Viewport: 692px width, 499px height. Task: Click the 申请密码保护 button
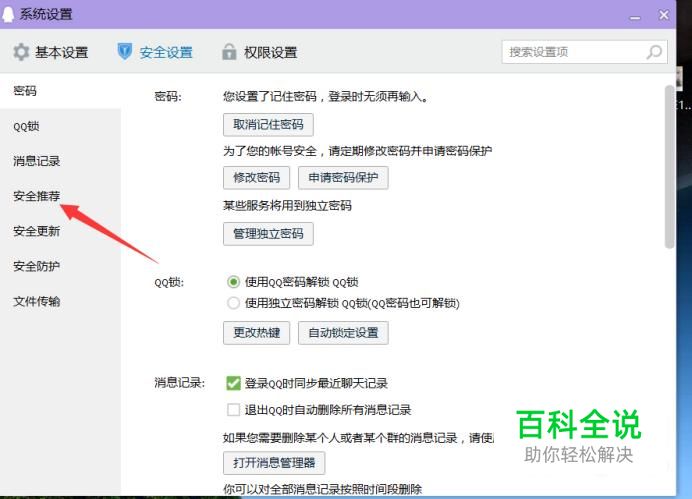click(343, 178)
